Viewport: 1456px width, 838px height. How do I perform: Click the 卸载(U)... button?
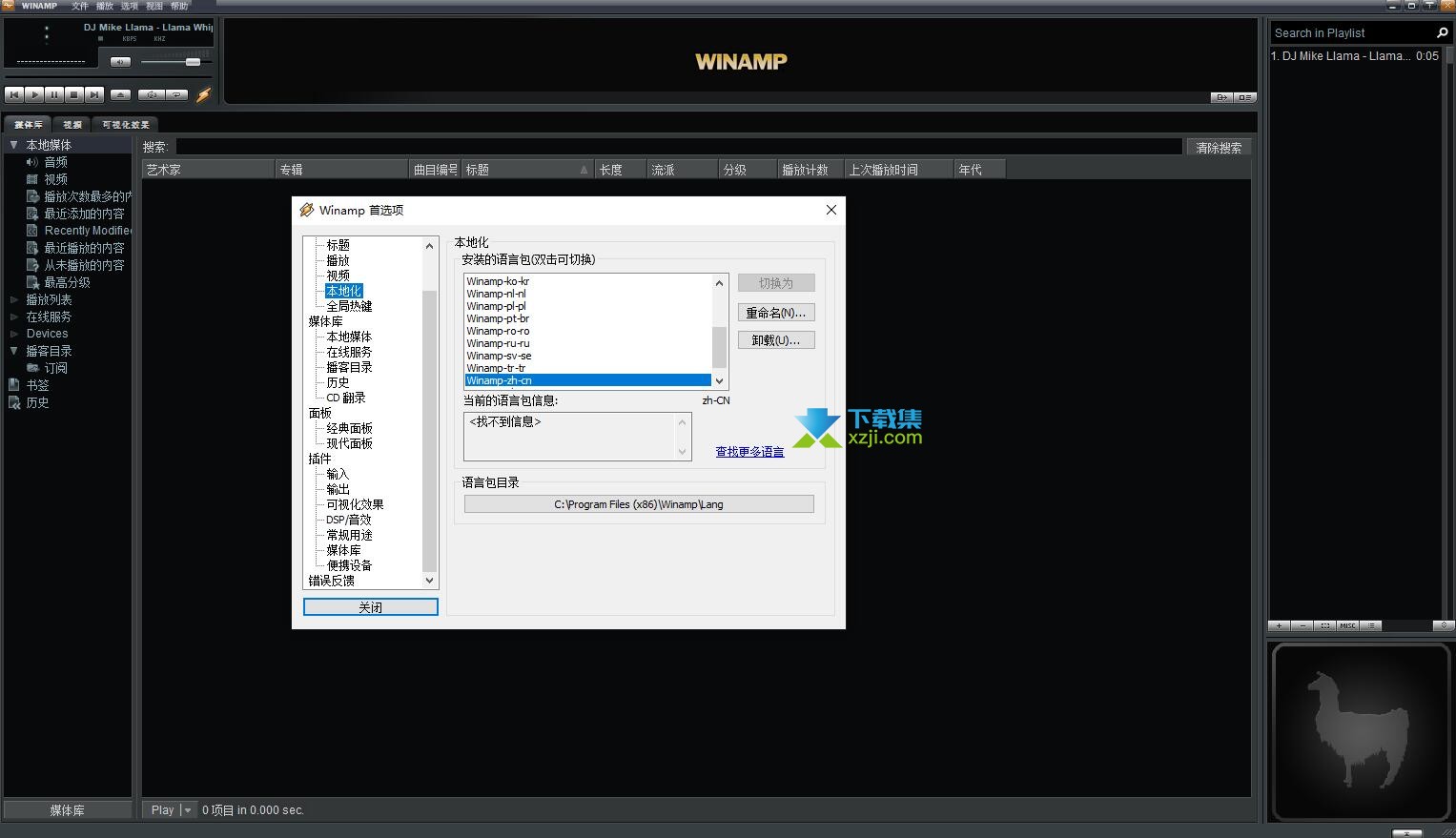point(776,340)
